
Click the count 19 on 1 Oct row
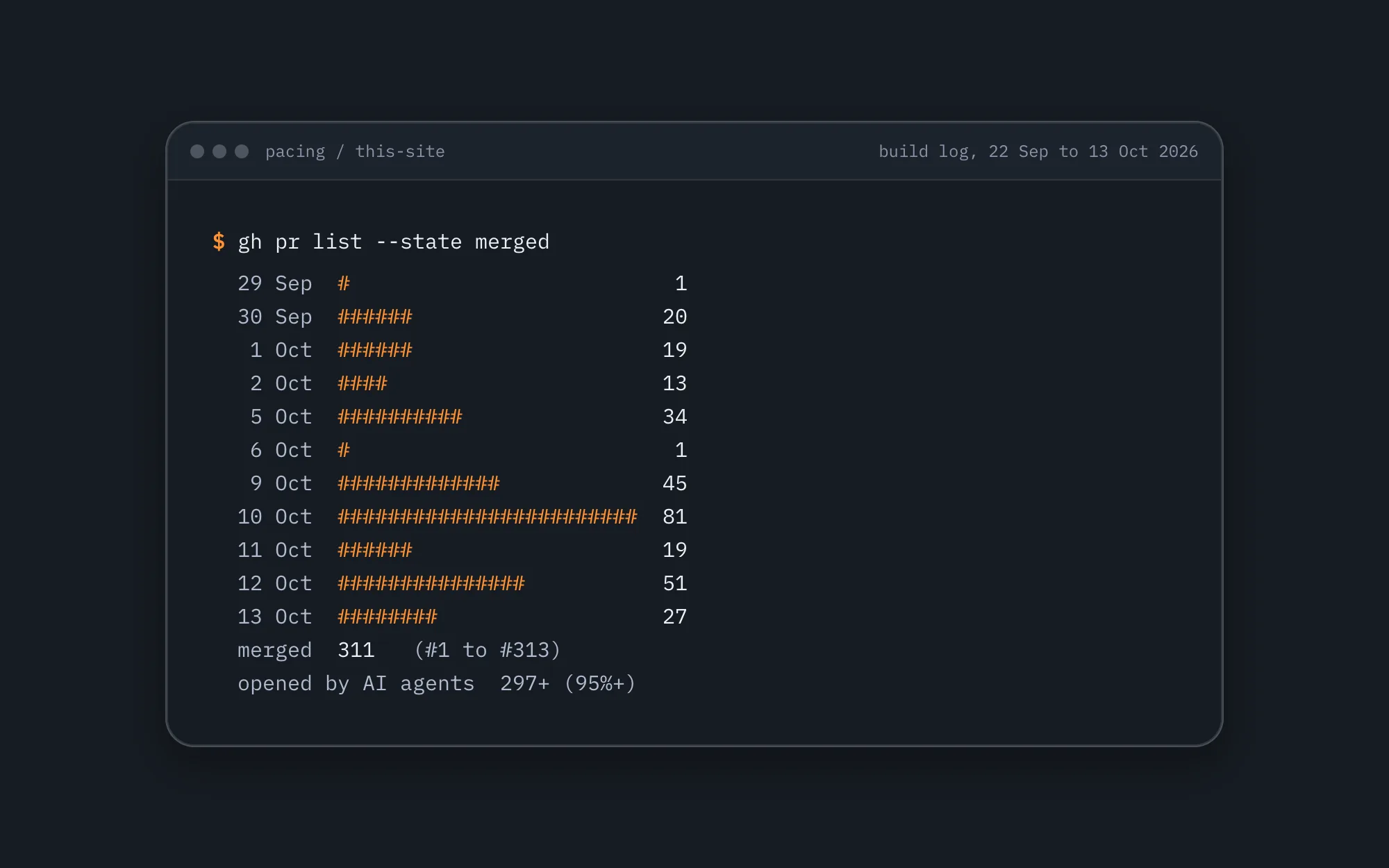click(675, 350)
